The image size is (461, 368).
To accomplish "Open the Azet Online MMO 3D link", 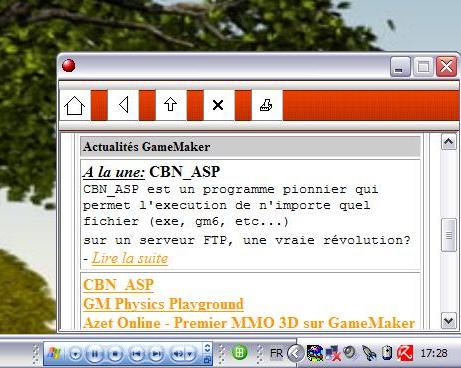I will (249, 323).
